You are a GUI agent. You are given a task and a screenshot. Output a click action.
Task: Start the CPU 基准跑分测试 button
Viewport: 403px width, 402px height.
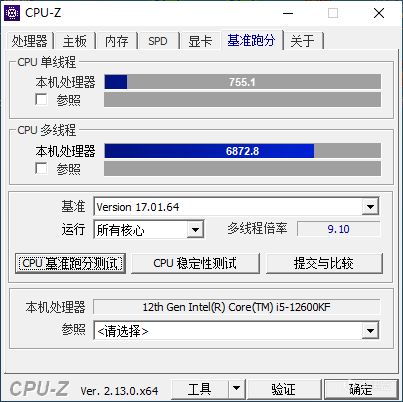point(70,263)
